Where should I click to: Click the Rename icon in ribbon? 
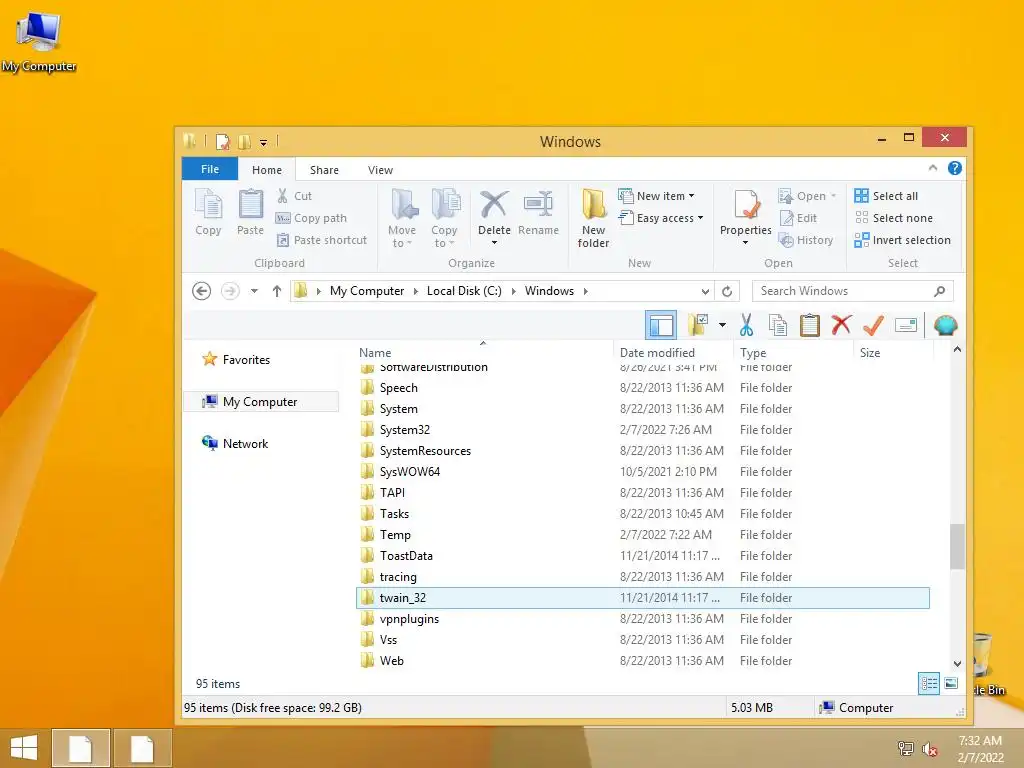(x=538, y=204)
